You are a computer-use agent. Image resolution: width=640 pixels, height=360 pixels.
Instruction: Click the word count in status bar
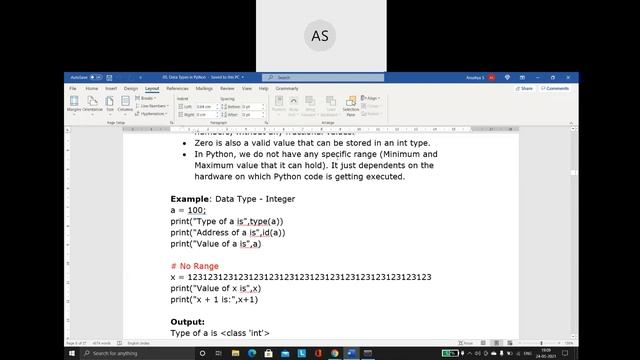point(102,343)
